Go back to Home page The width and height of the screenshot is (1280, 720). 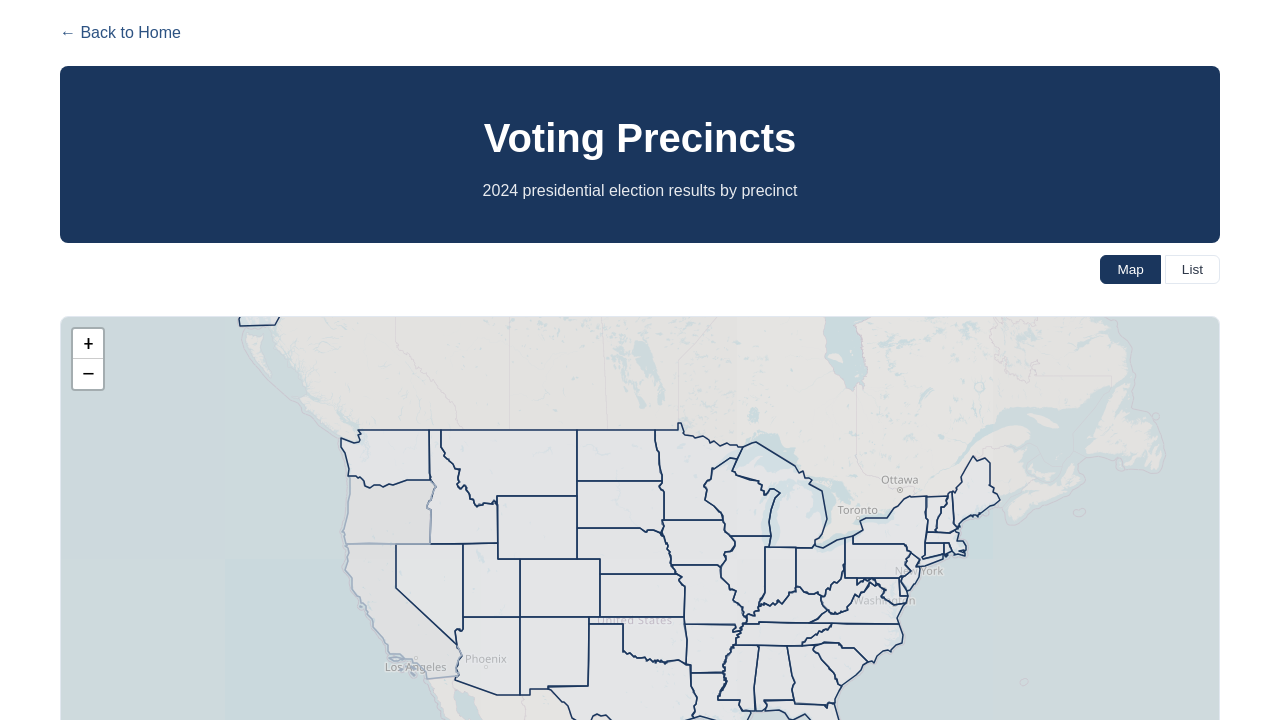(x=120, y=33)
